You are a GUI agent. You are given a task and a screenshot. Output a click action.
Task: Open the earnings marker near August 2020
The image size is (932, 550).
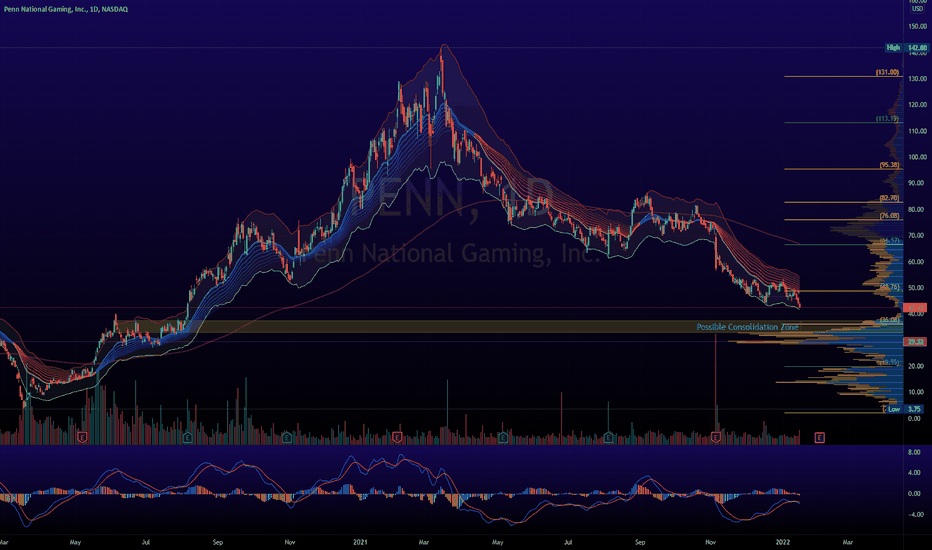(188, 438)
